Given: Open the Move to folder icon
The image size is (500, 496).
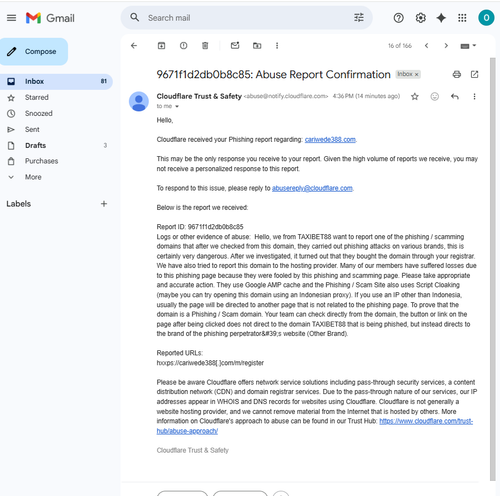Looking at the screenshot, I should (257, 46).
